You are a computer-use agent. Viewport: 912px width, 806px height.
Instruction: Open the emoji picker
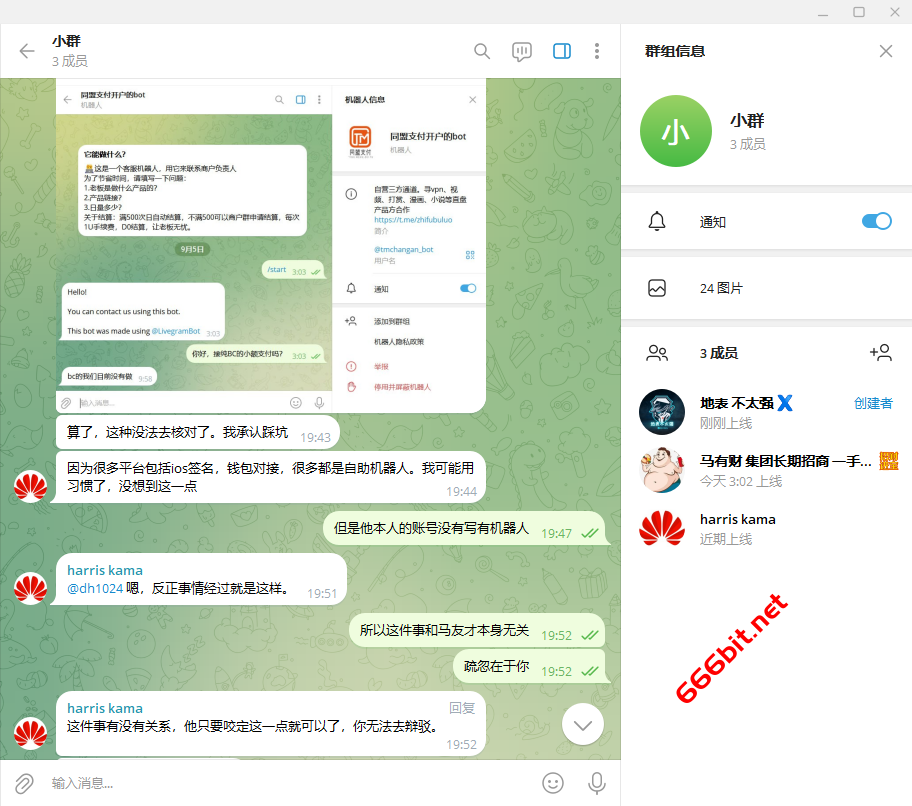pos(552,783)
